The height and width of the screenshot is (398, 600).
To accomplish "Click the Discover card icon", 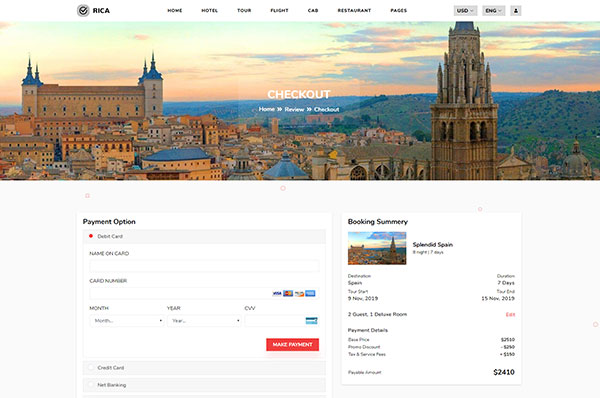I will 299,294.
